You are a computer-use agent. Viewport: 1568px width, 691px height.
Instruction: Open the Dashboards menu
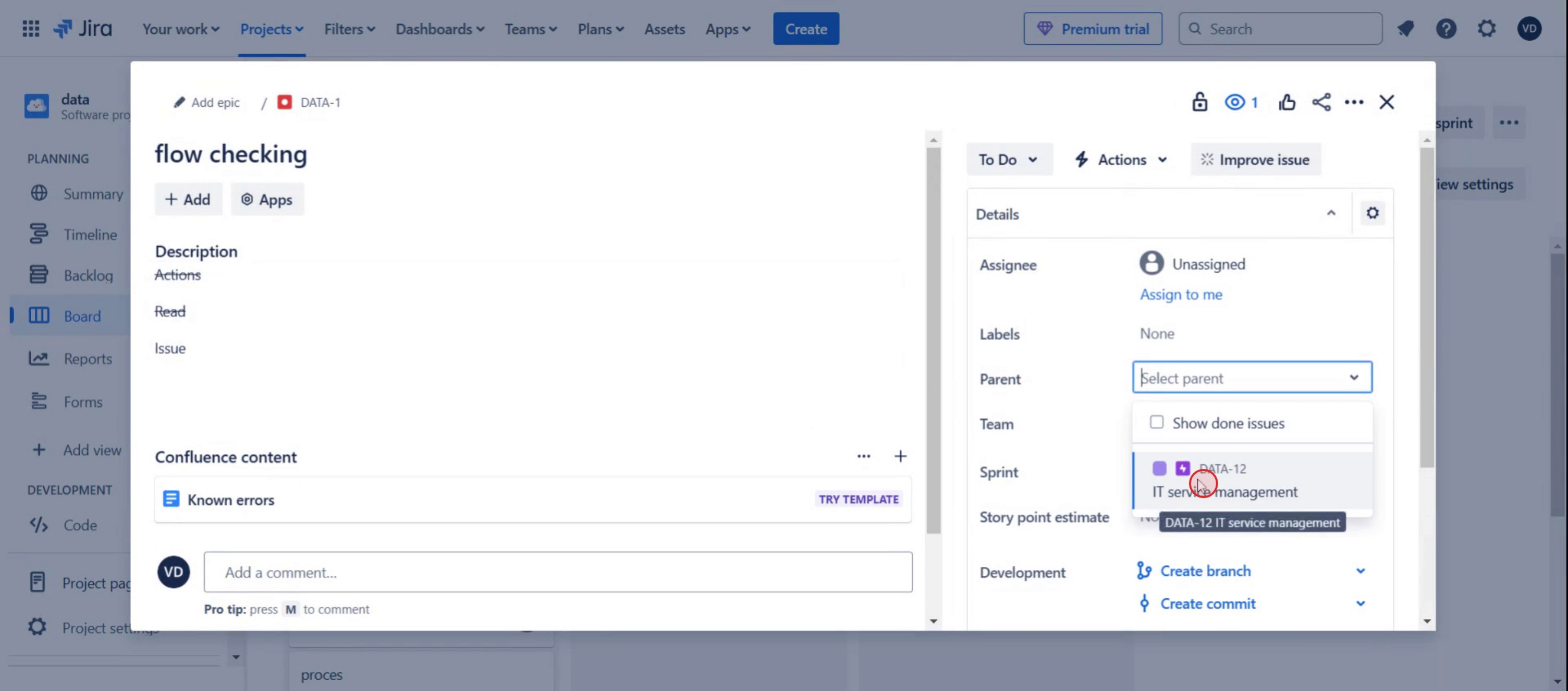click(x=439, y=29)
